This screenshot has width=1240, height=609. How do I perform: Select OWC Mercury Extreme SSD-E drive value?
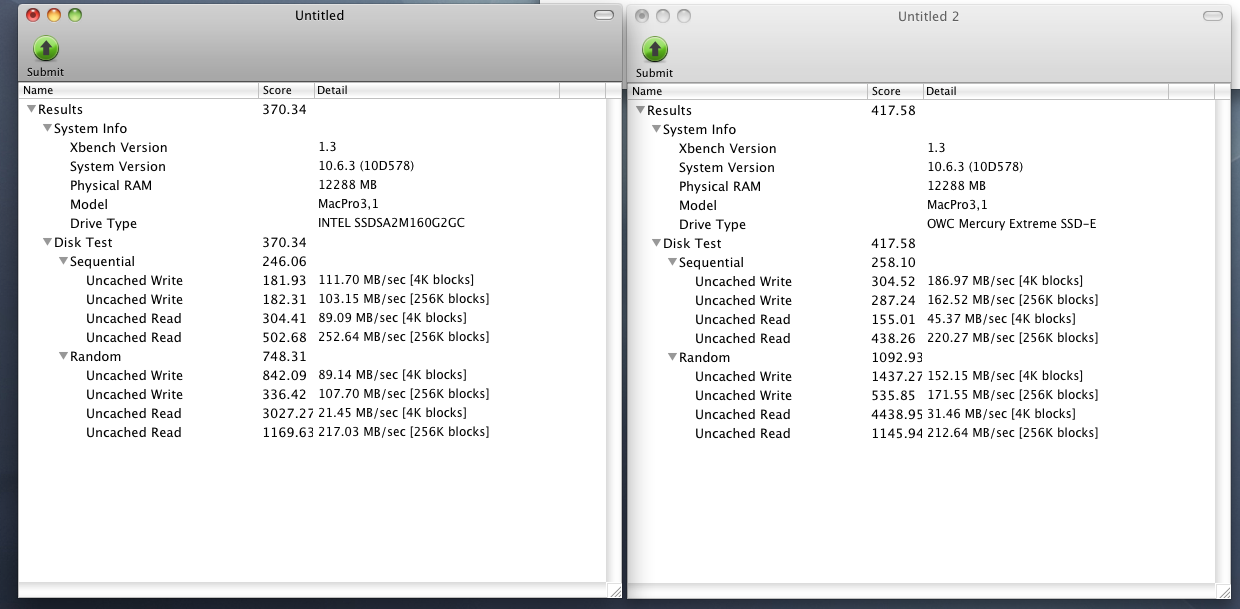tap(1012, 224)
